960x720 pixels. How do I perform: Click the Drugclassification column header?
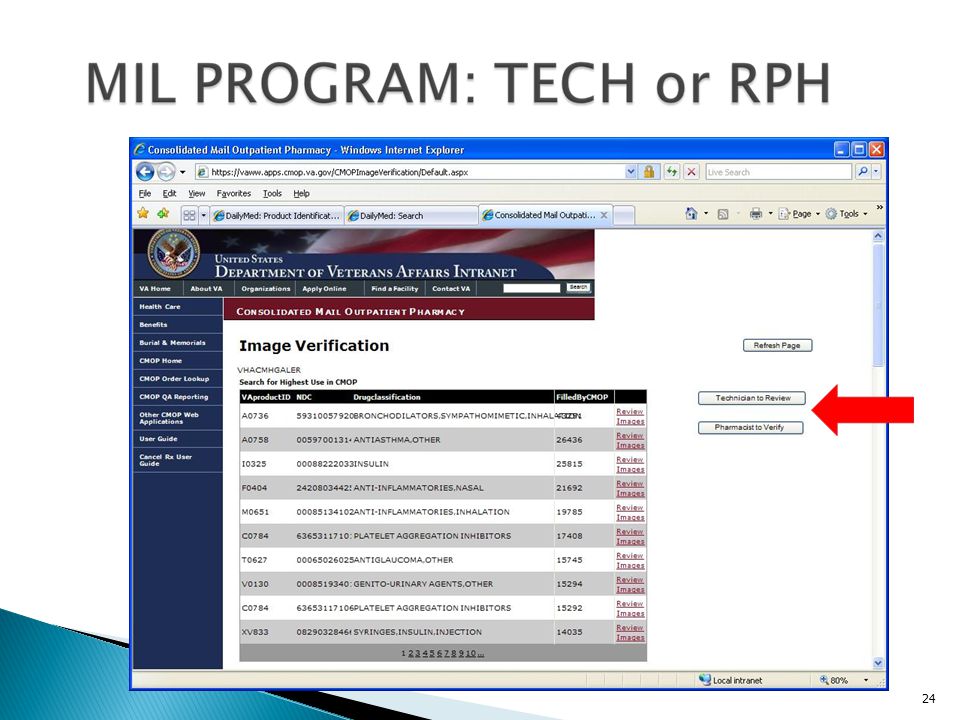(x=386, y=397)
